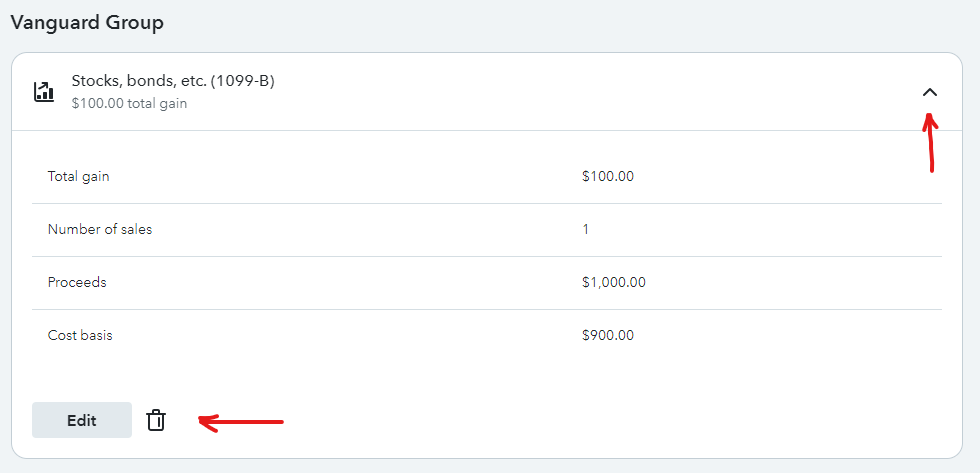Click the "Vanguard Group" heading
Screen dimensions: 980x473
pyautogui.click(x=87, y=22)
